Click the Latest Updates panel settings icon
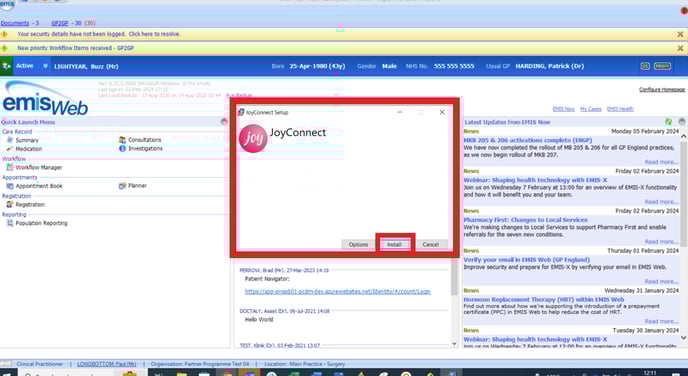Image resolution: width=688 pixels, height=376 pixels. click(682, 122)
